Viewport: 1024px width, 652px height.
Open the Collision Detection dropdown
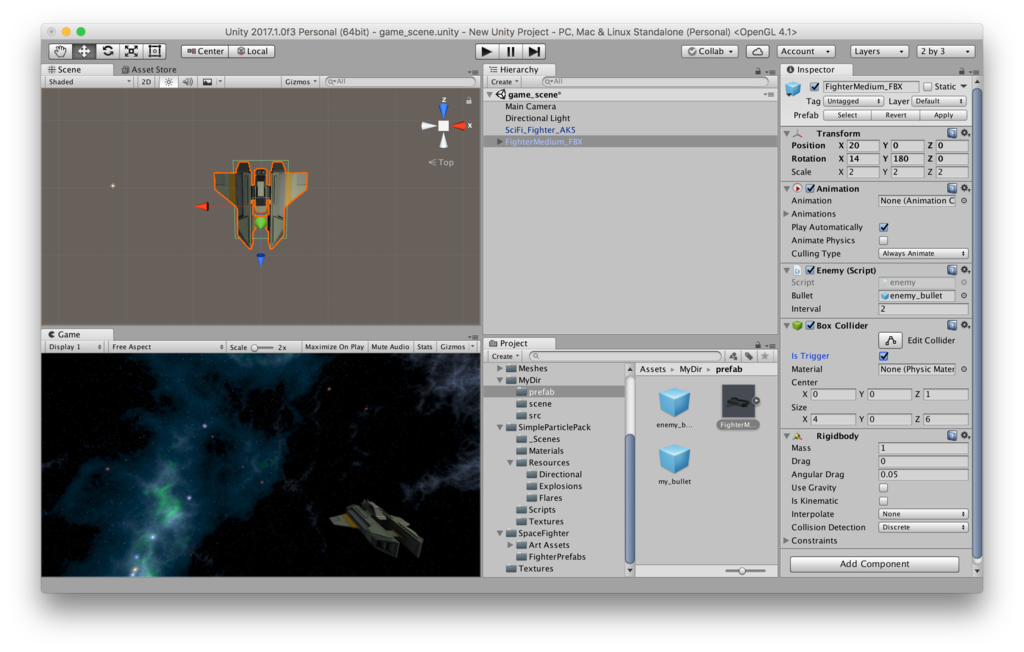[923, 527]
